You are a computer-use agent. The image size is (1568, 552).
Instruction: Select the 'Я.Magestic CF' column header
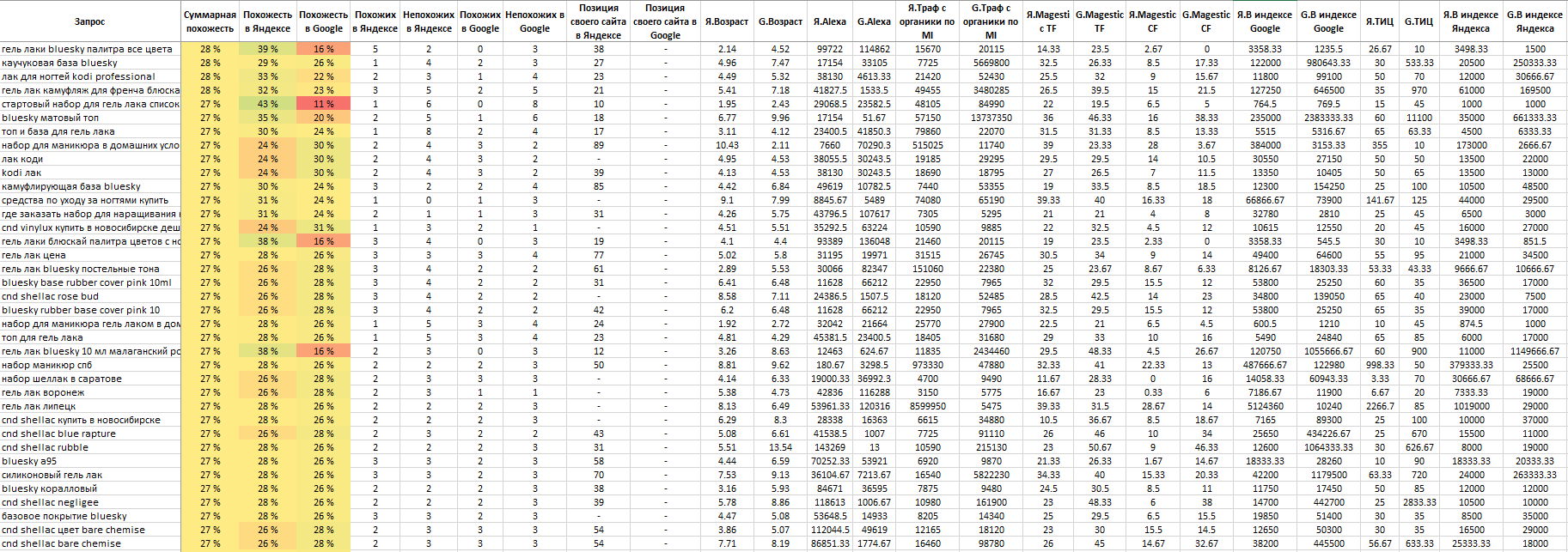[1153, 21]
